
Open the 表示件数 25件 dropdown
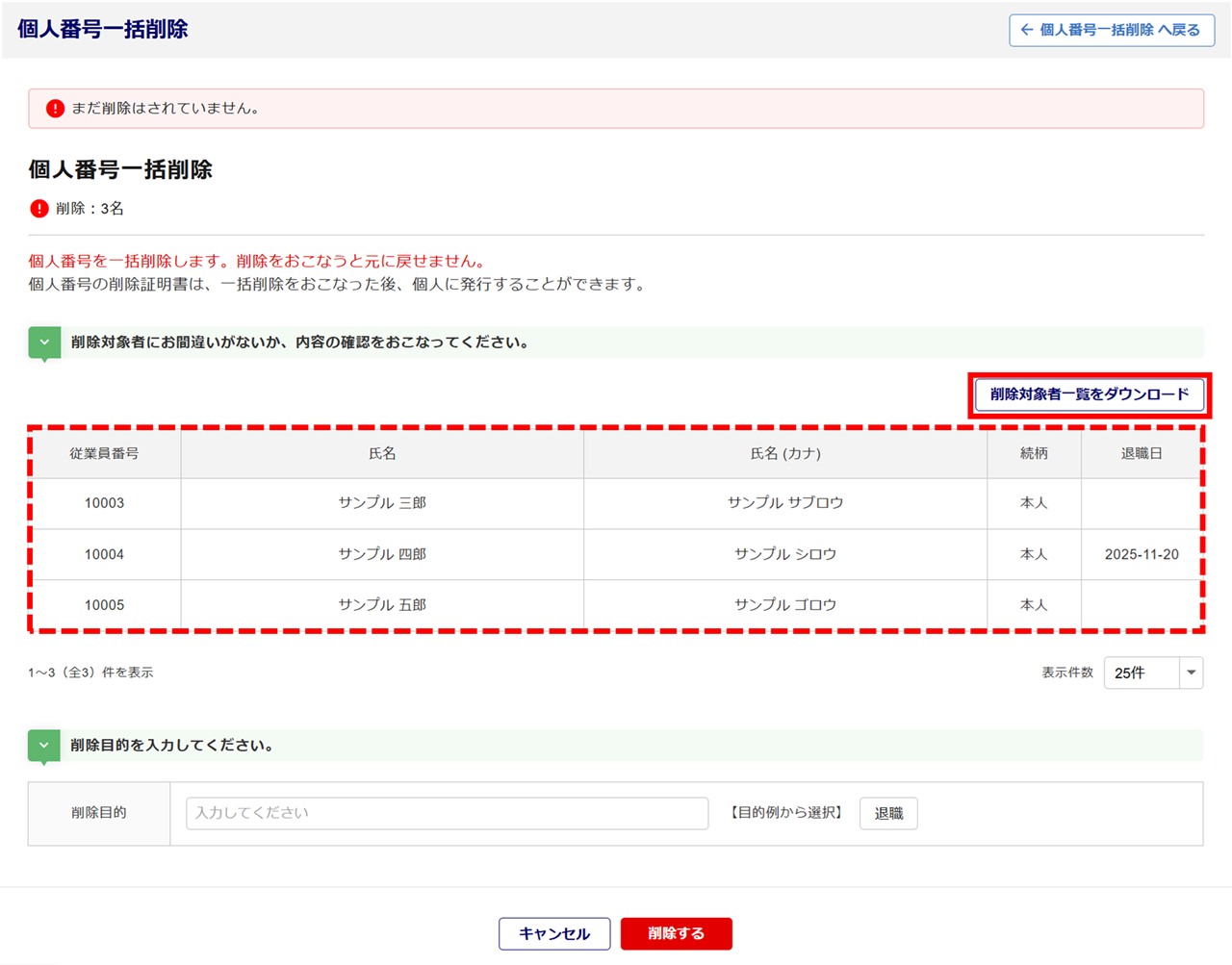(1153, 673)
